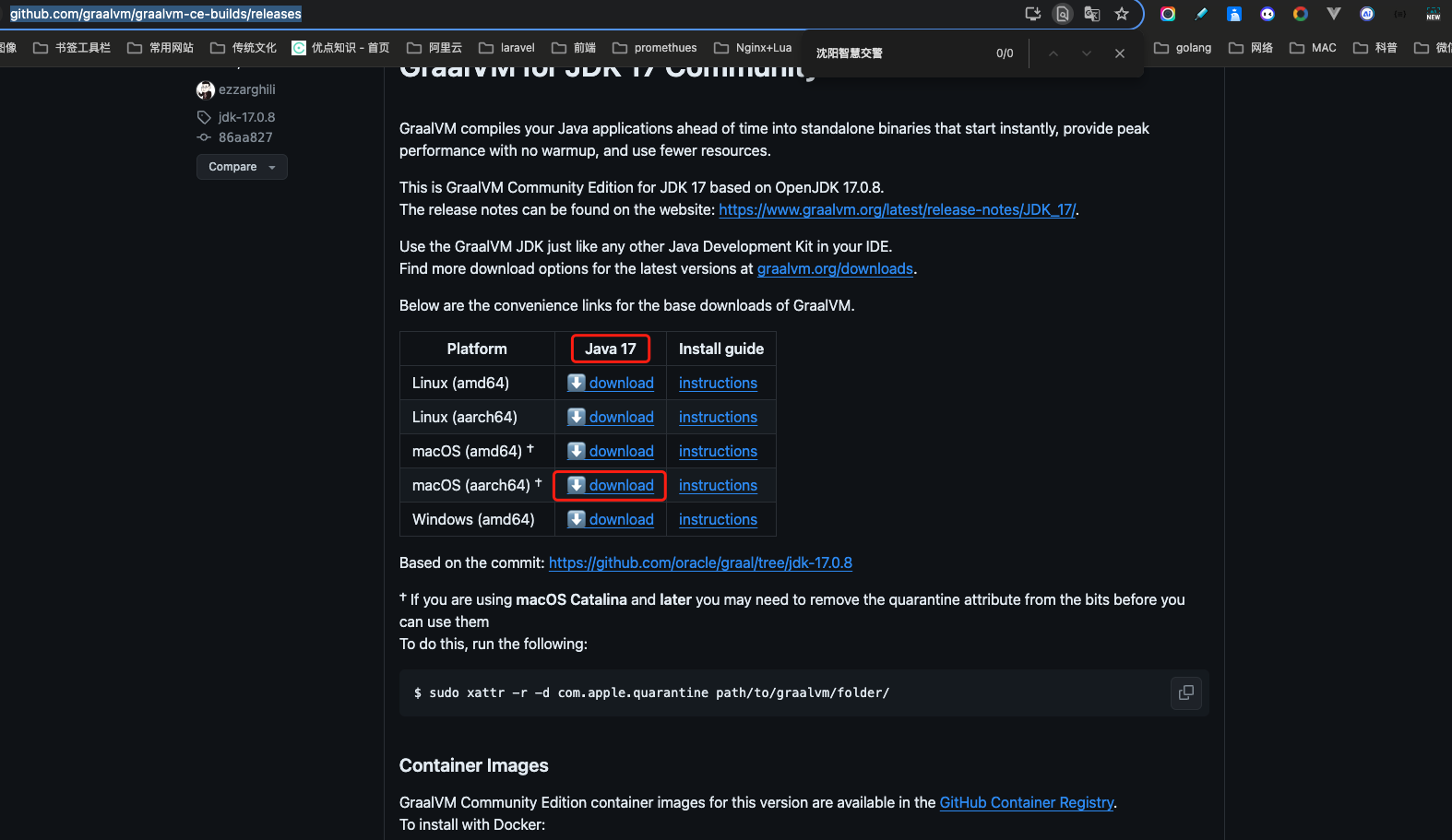Open the laravel bookmarks folder
1452x840 pixels.
click(506, 48)
